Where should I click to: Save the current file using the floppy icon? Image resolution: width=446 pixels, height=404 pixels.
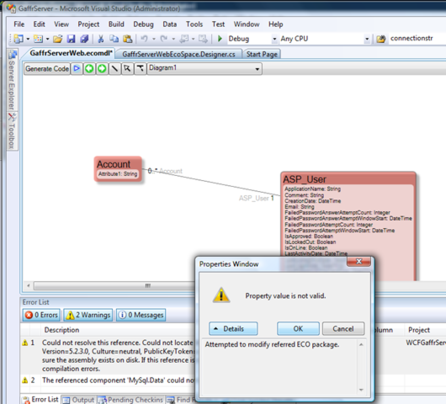tap(71, 39)
